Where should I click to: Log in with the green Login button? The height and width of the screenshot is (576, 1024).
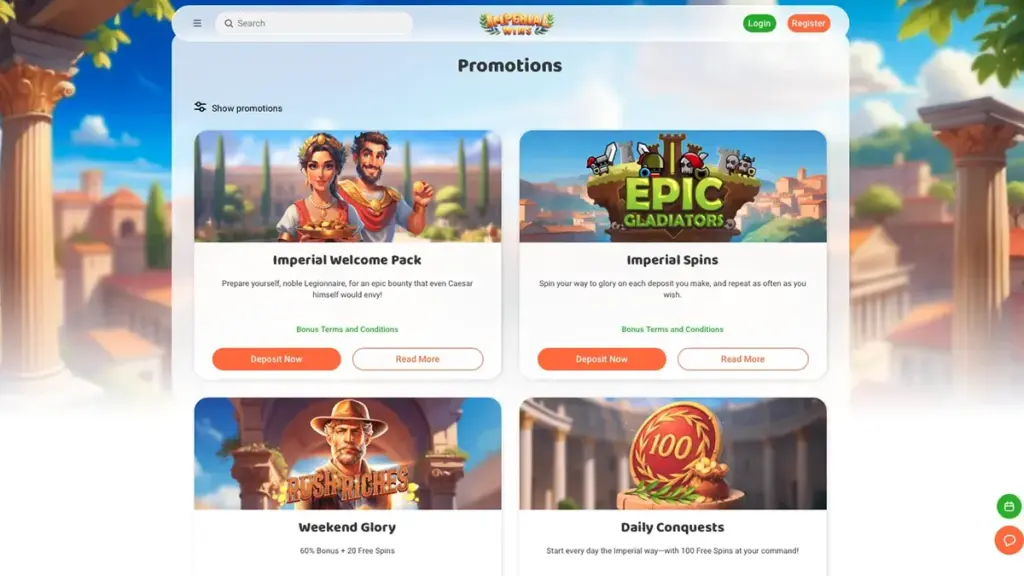[x=759, y=24]
